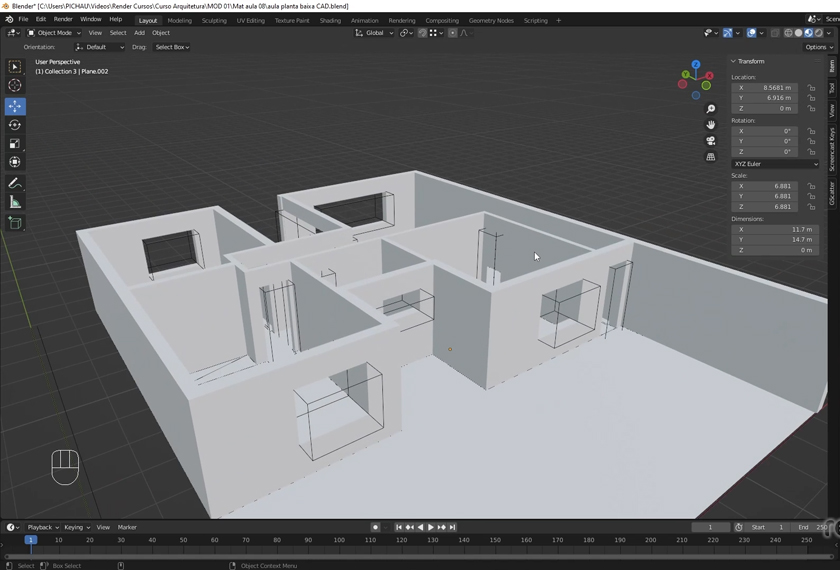Open the XYZ Euler rotation mode dropdown
The image size is (840, 570).
coord(775,164)
